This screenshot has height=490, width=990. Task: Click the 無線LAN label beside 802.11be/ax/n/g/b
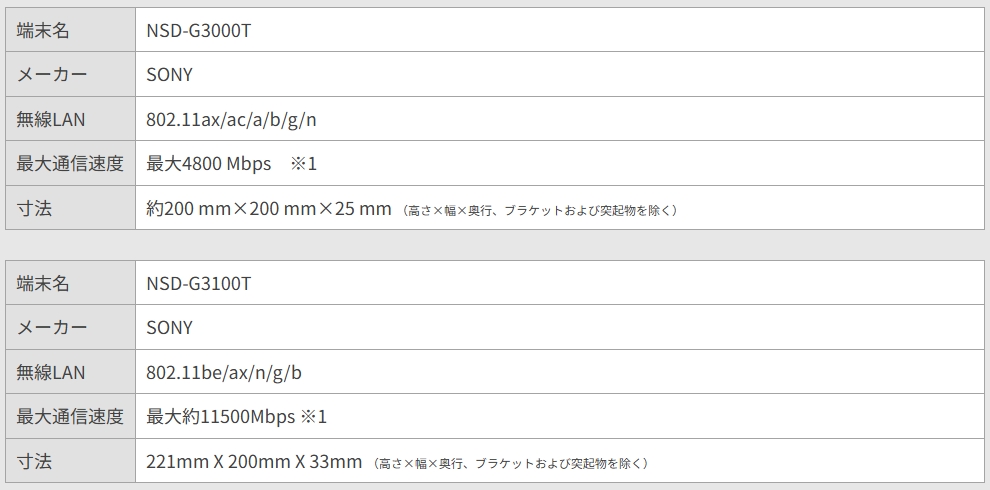pyautogui.click(x=51, y=372)
